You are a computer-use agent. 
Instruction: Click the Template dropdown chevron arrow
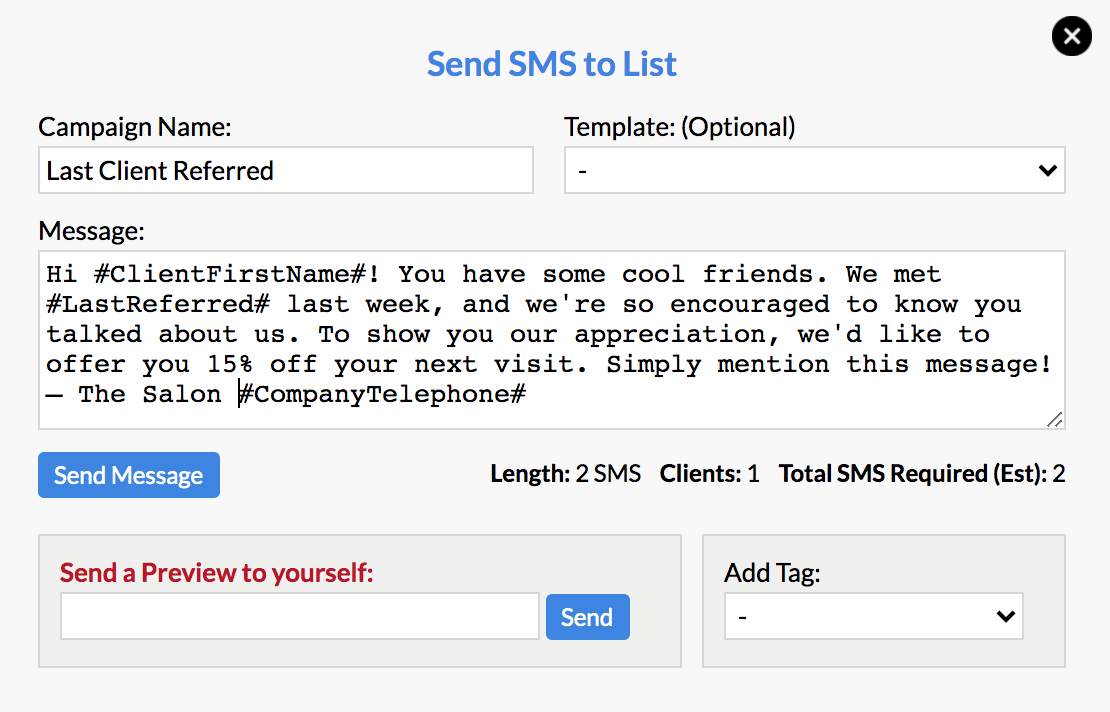[1048, 170]
